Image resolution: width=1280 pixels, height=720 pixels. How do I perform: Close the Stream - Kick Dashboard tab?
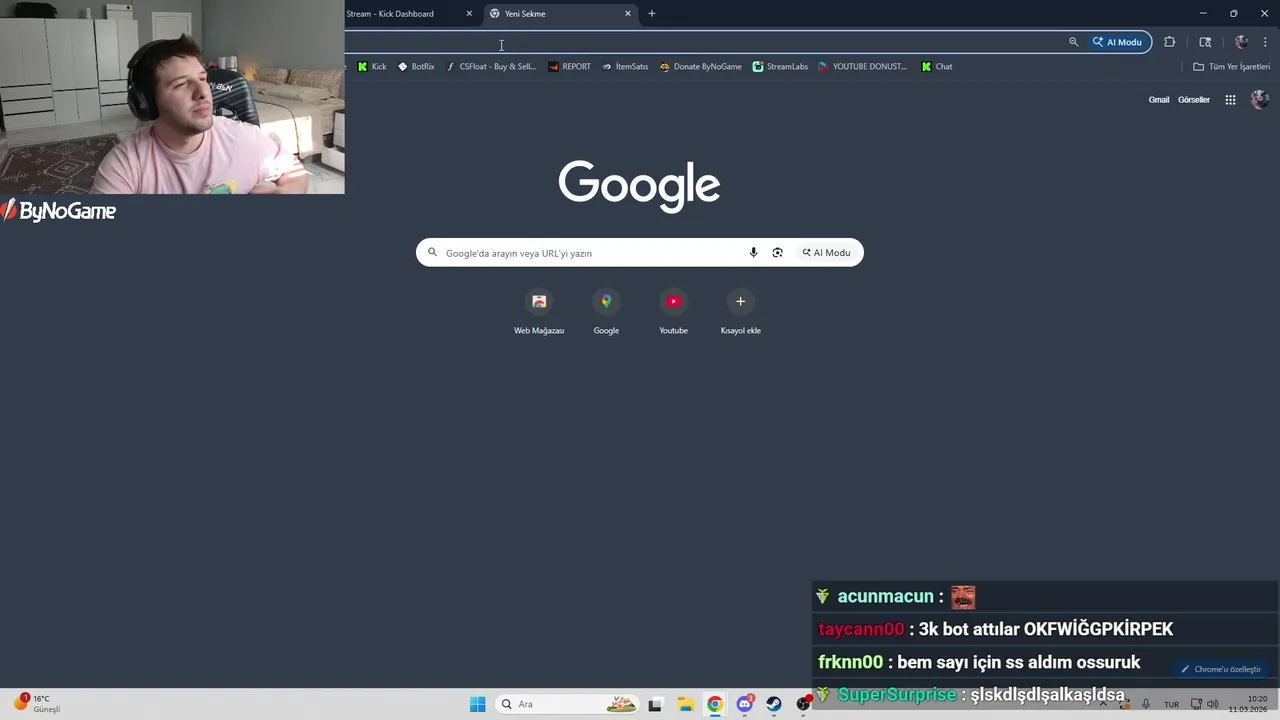(469, 14)
